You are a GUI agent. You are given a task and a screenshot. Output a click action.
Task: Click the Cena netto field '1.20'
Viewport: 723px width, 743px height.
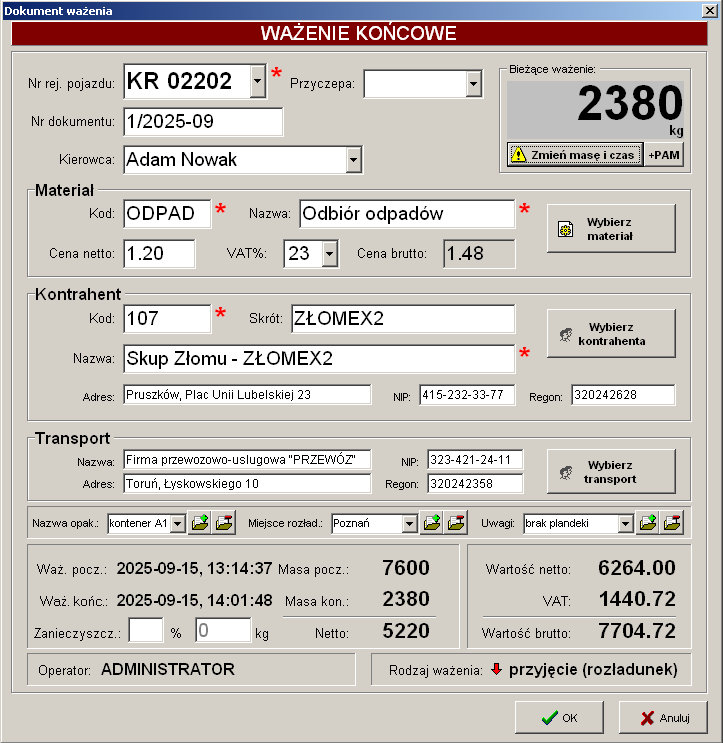point(159,254)
